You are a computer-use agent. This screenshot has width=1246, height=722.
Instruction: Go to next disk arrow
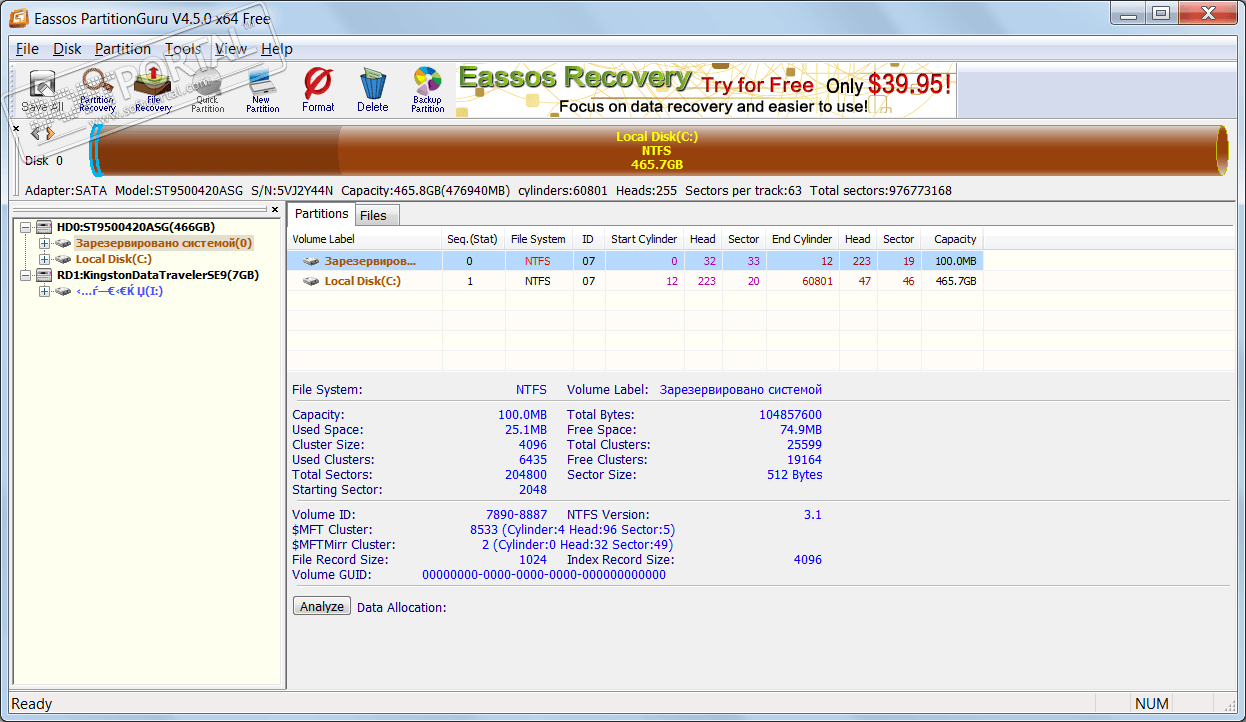(x=49, y=133)
